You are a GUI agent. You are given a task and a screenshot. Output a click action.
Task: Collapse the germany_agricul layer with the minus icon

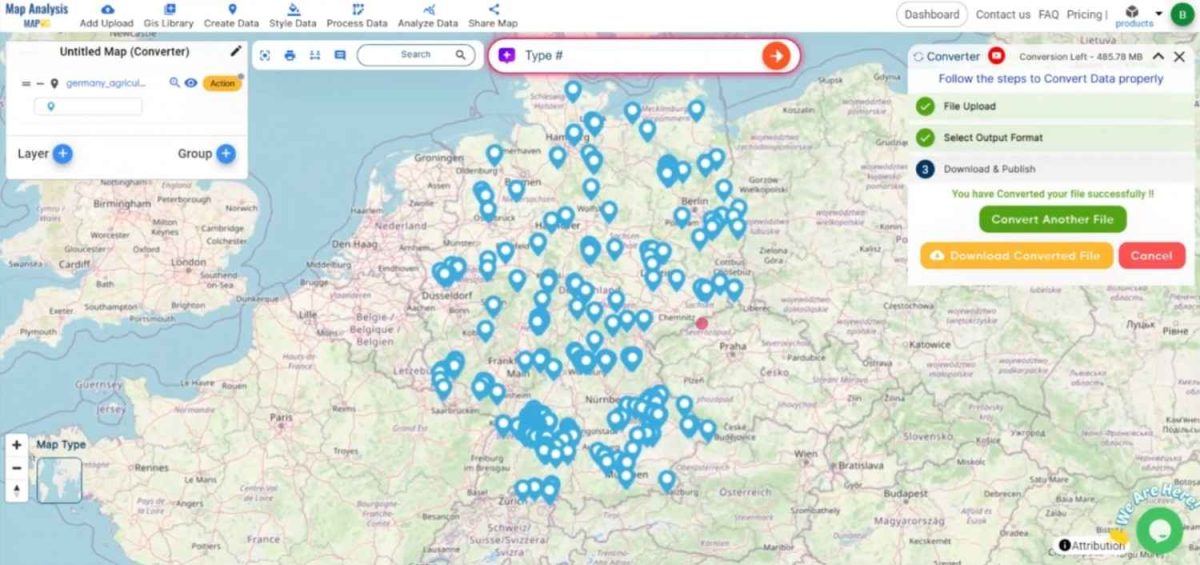click(40, 84)
